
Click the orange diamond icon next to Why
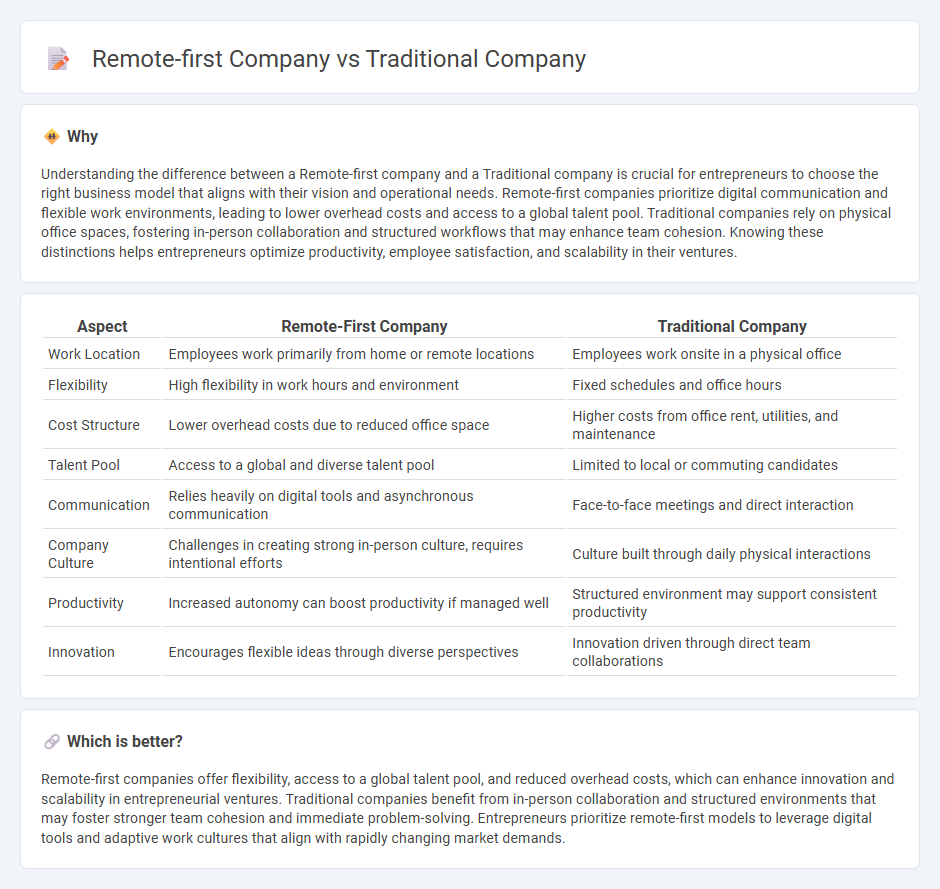[52, 137]
